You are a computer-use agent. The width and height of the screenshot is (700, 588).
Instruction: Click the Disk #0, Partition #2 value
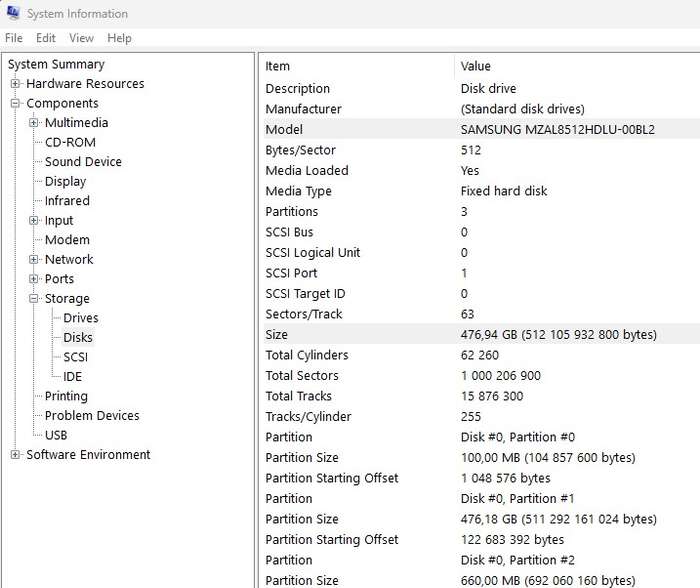pos(517,560)
